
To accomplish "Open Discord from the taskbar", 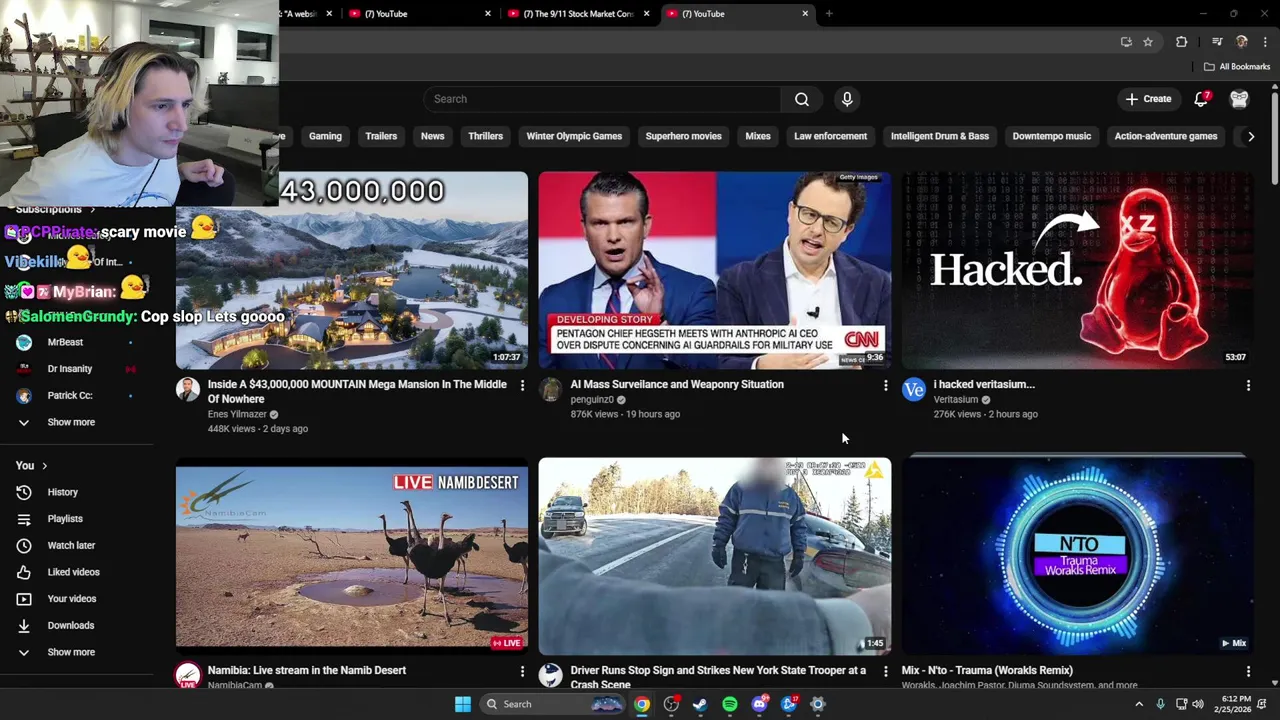I will coord(759,704).
